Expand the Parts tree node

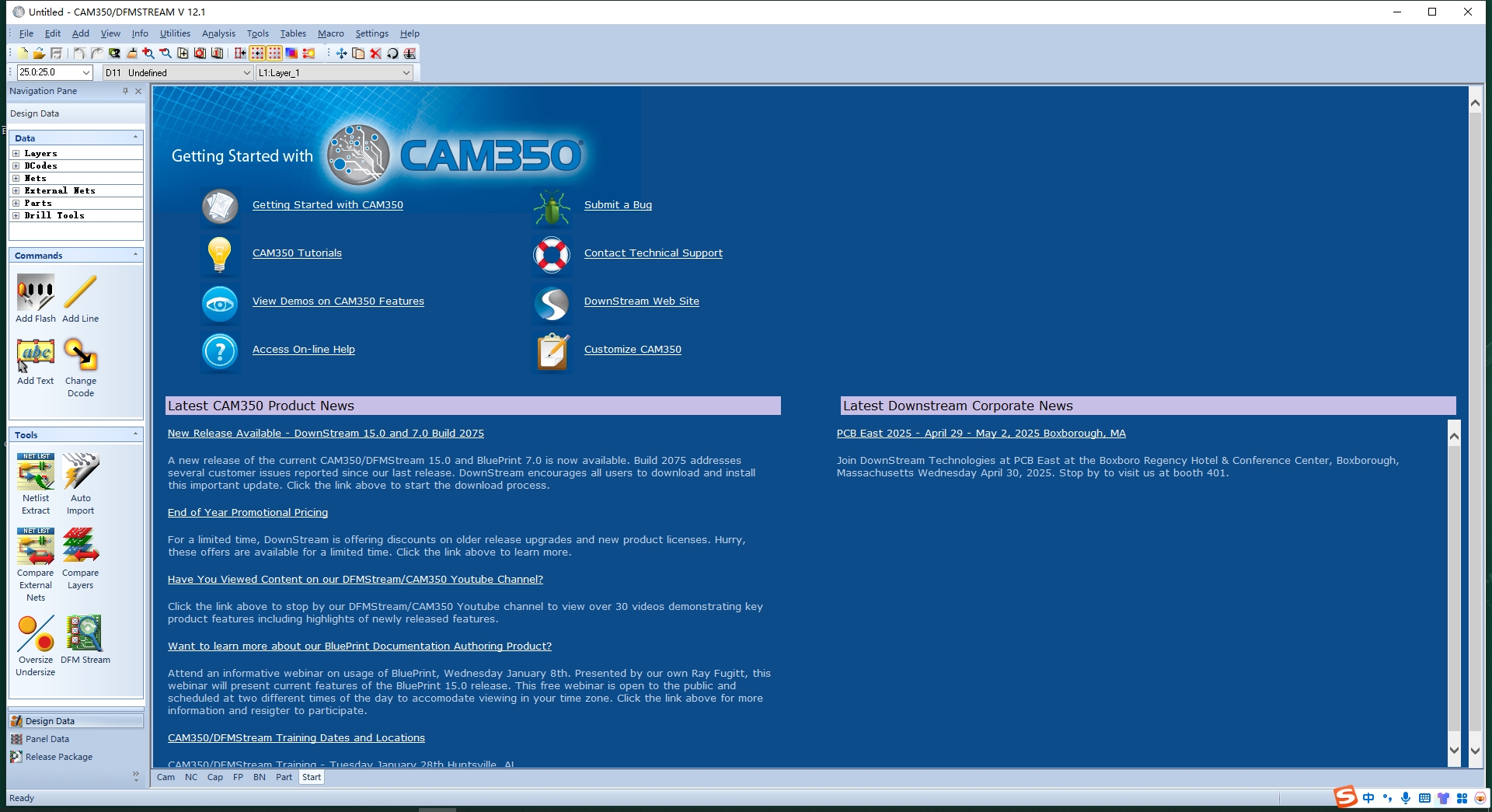(16, 203)
